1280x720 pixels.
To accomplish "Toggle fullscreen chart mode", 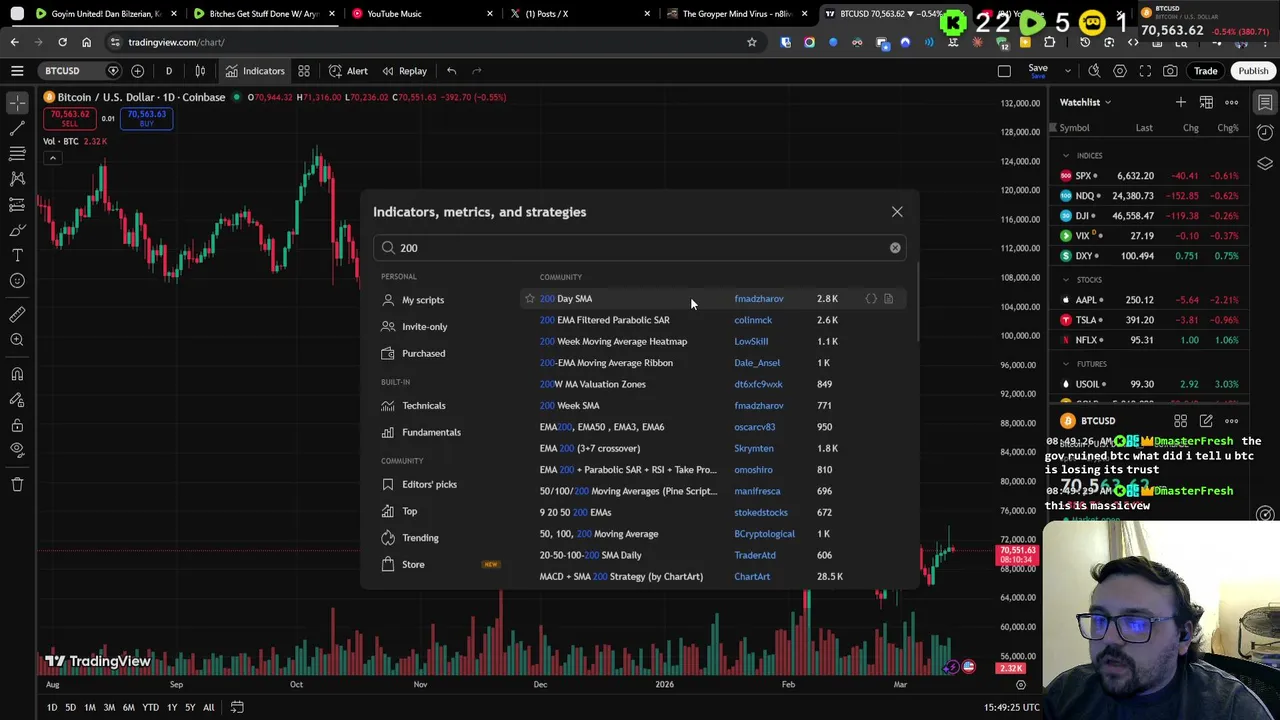I will pos(1145,71).
